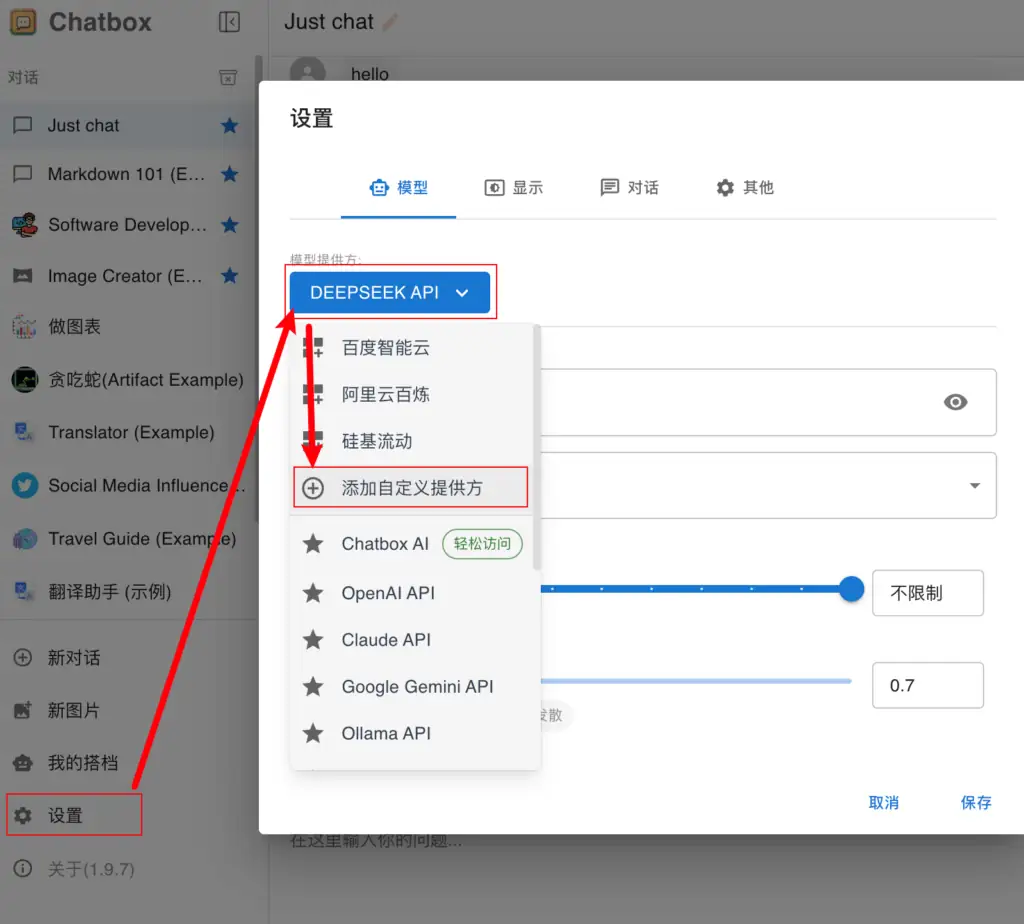The width and height of the screenshot is (1024, 924).
Task: Expand the model selection dropdown
Action: tap(974, 485)
